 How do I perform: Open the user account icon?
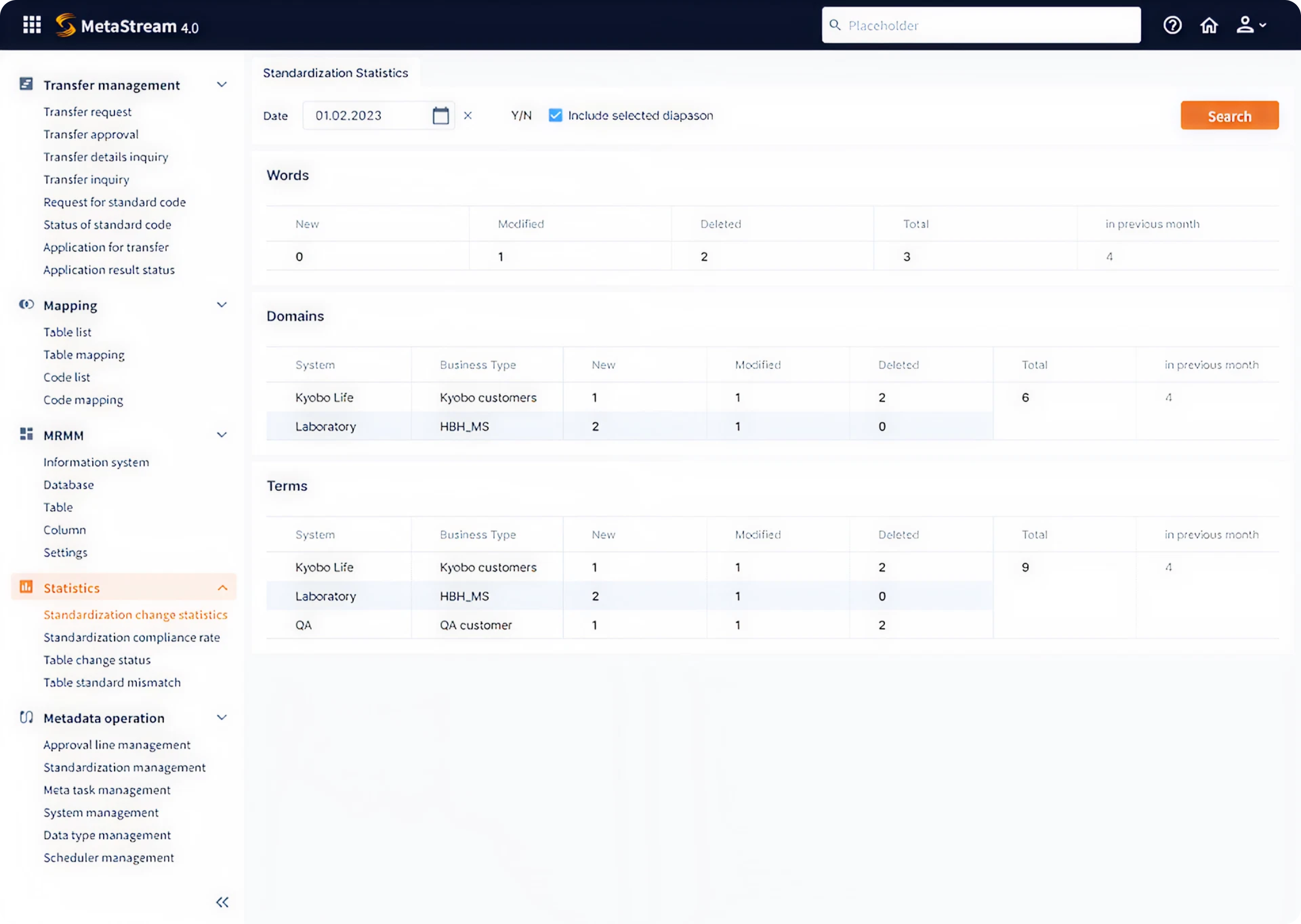pos(1246,25)
